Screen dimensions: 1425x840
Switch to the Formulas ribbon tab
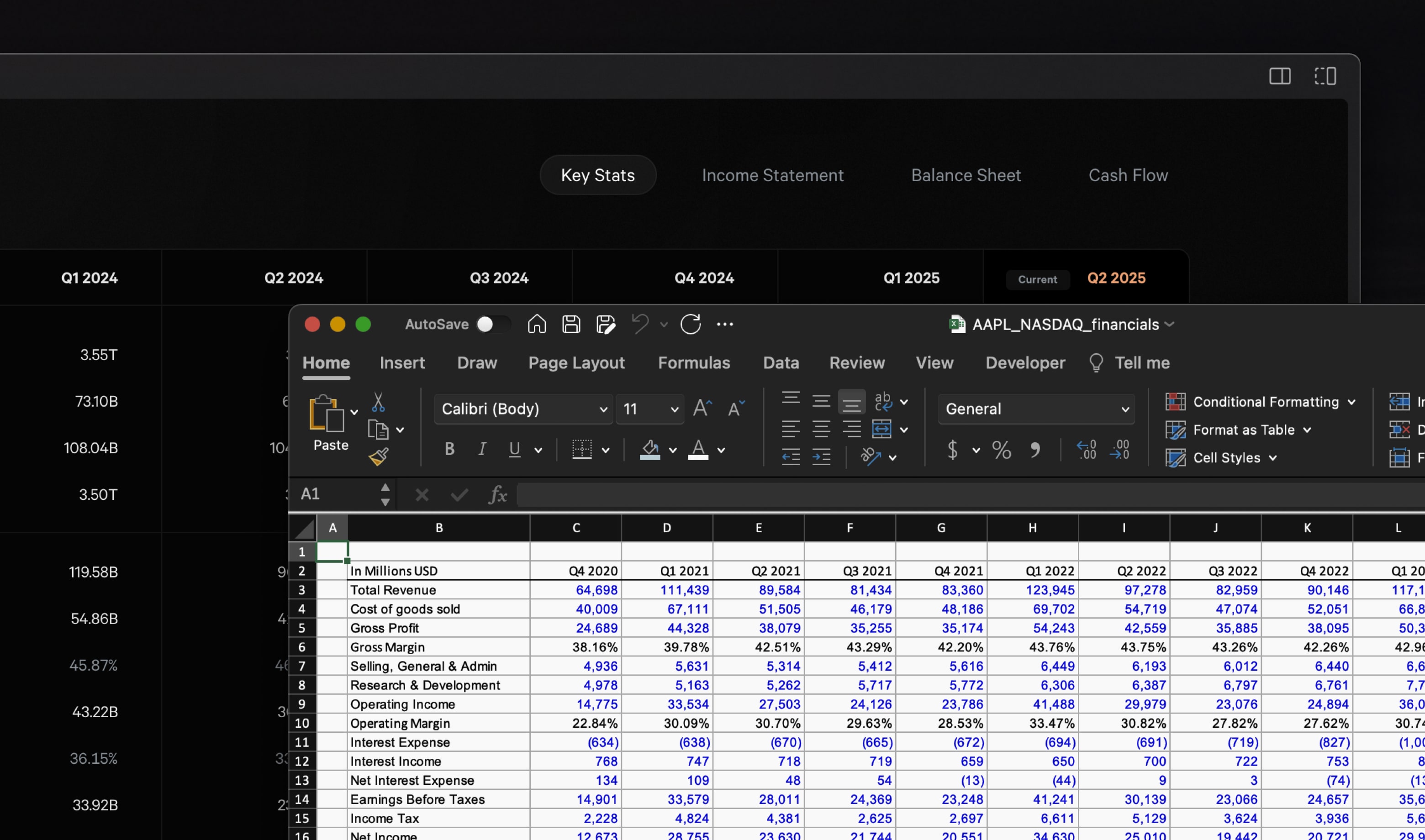coord(694,363)
